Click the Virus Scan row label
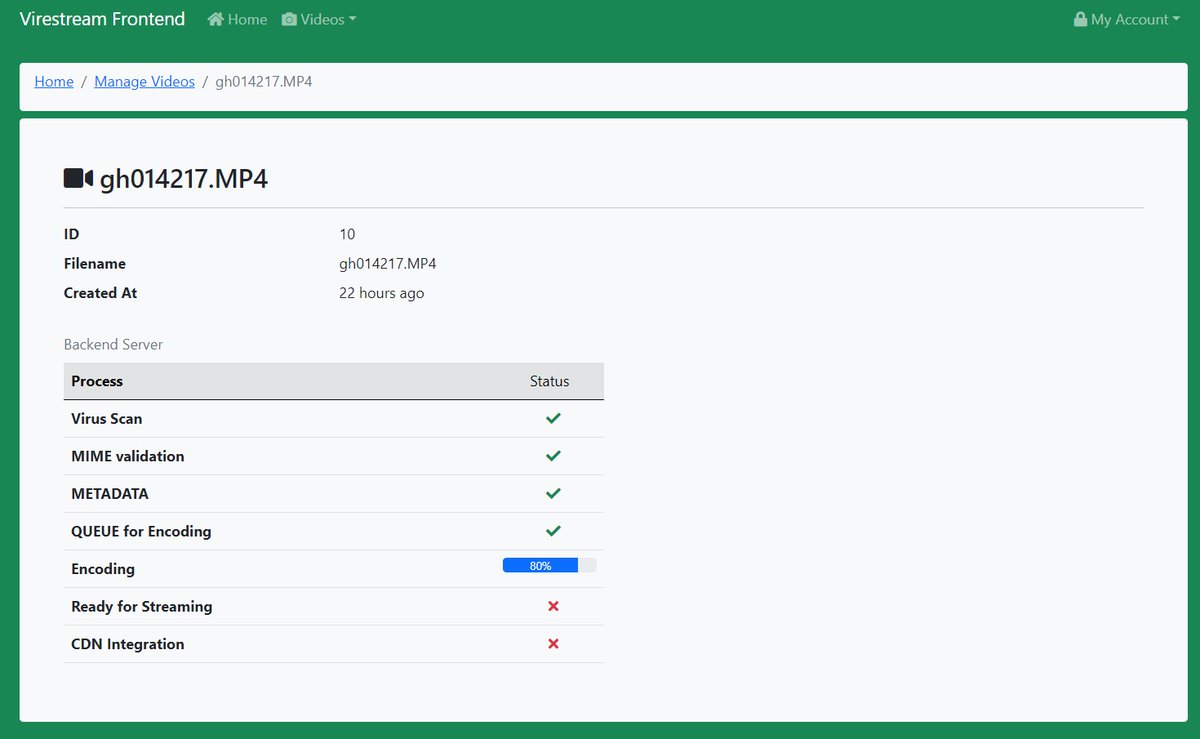 coord(107,418)
